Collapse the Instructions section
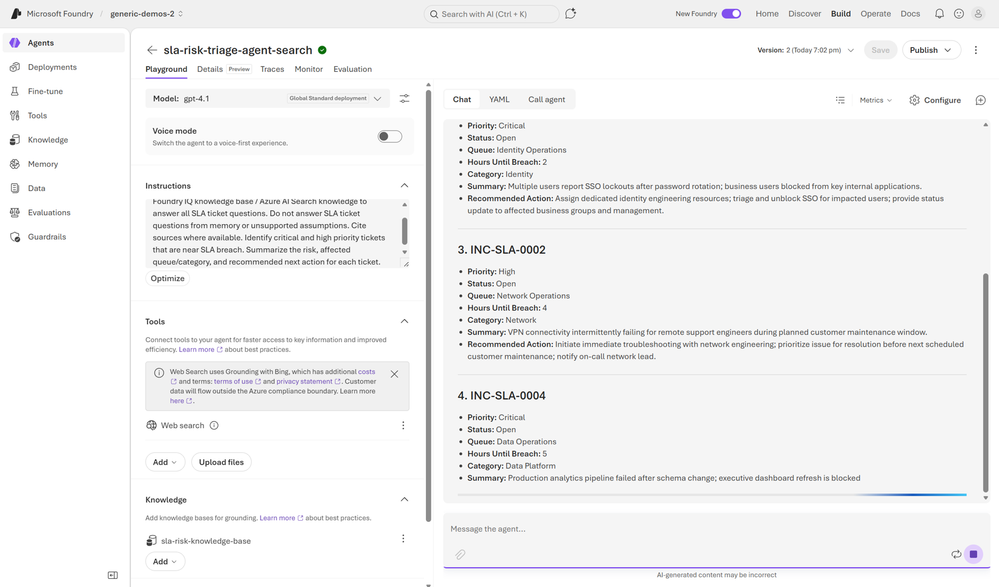The image size is (999, 587). coord(404,185)
